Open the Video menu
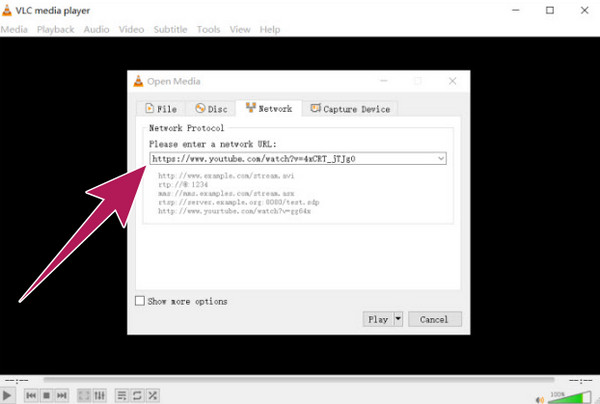This screenshot has width=600, height=404. [131, 29]
